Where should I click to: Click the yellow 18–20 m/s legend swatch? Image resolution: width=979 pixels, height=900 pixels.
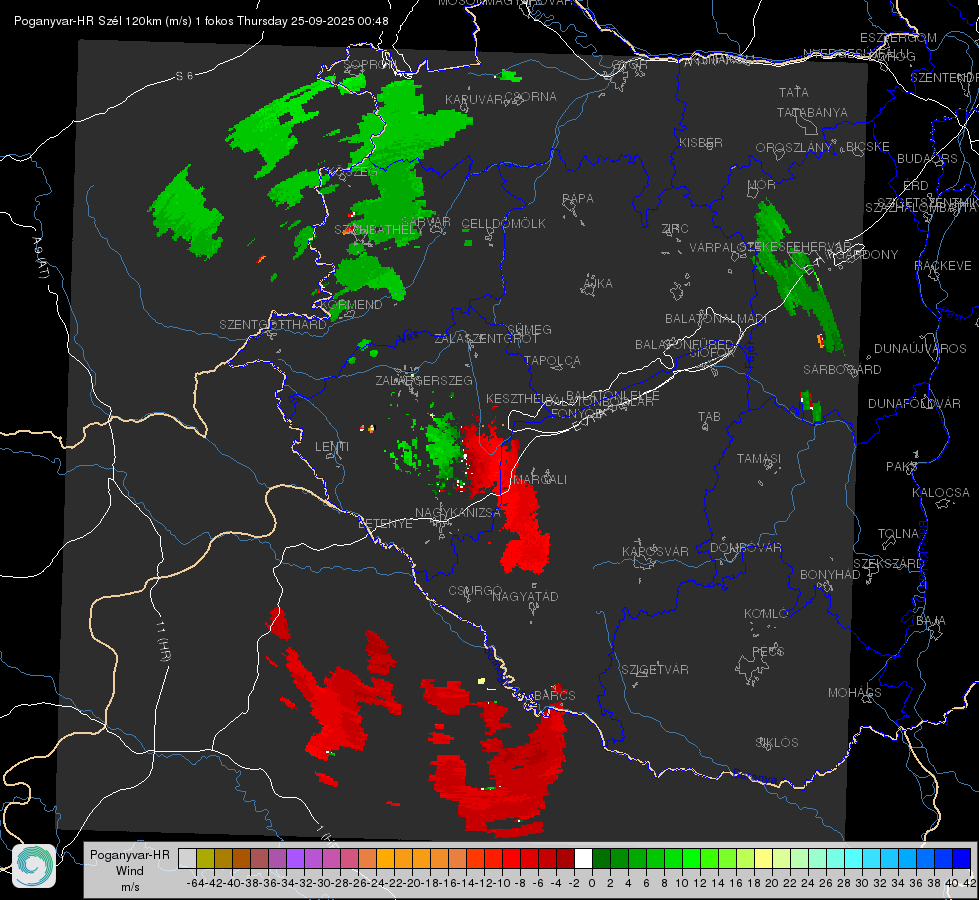point(764,858)
